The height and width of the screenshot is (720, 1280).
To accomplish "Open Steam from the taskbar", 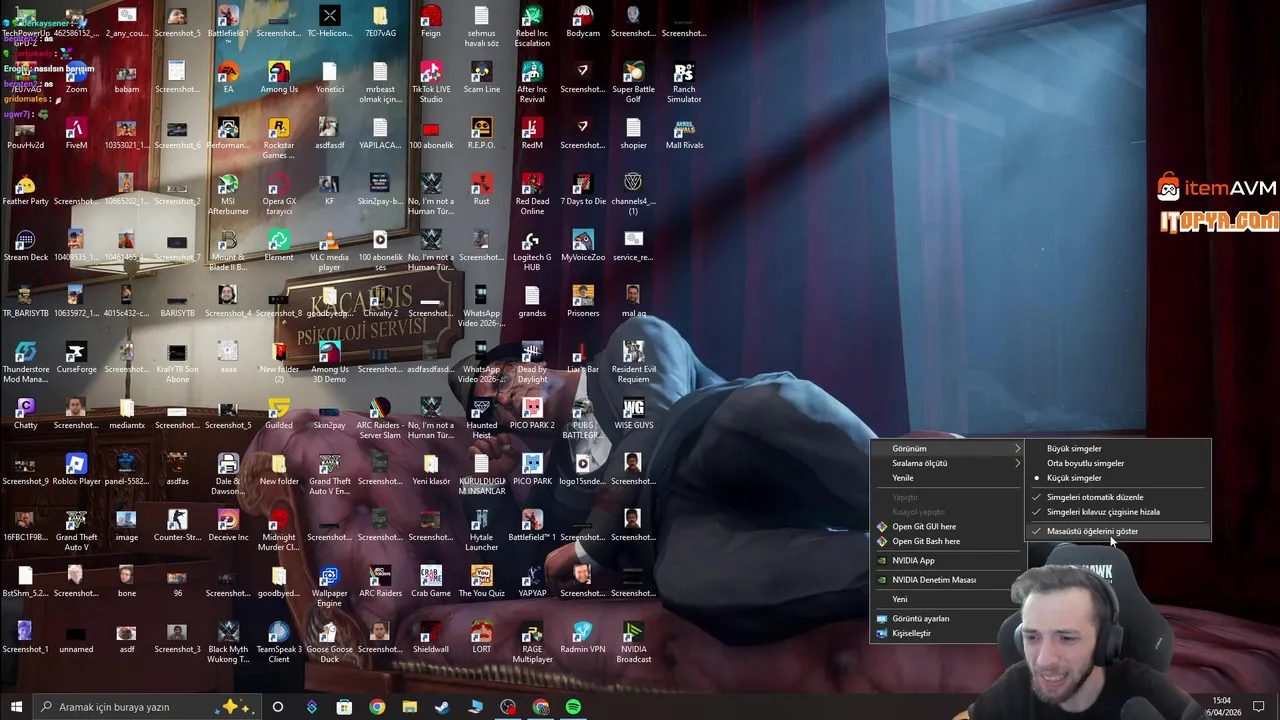I will point(441,707).
